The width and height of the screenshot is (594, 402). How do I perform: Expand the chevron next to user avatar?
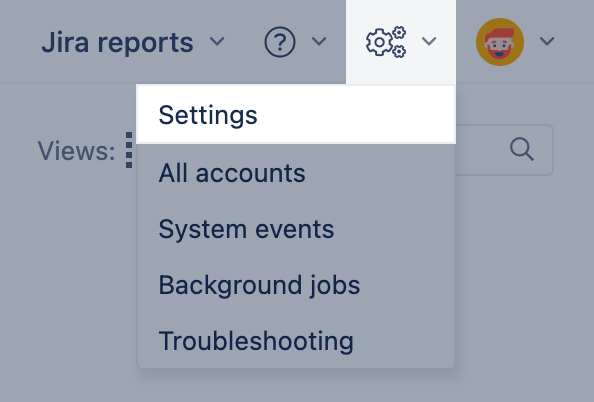click(x=547, y=41)
